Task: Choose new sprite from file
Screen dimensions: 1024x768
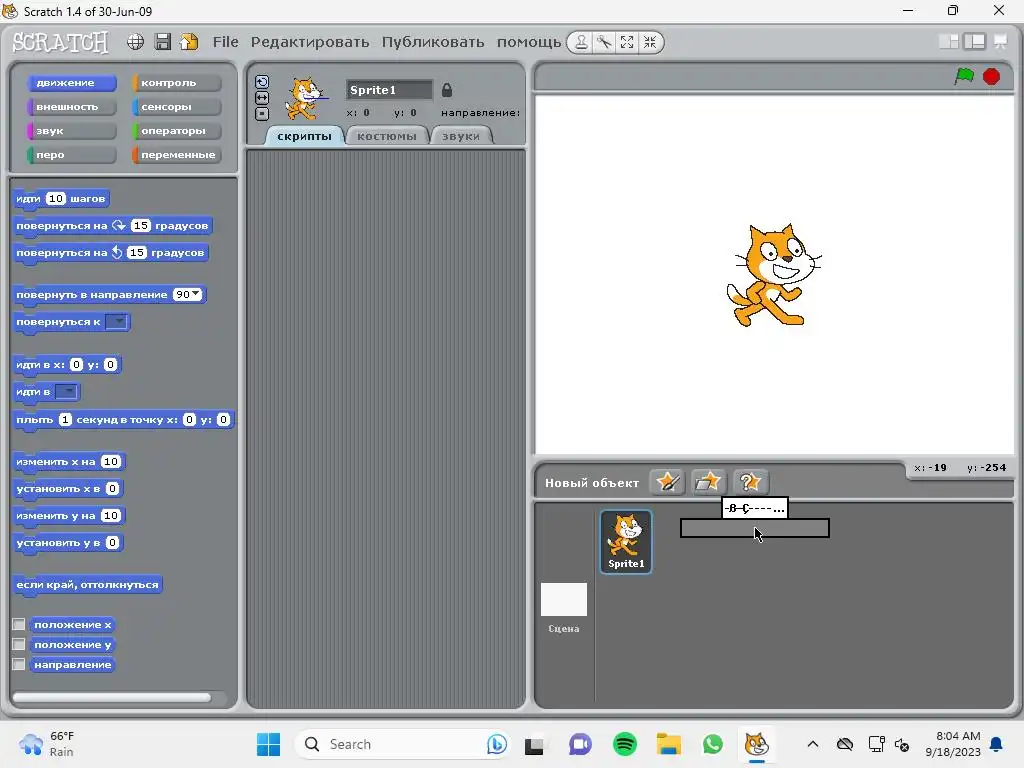Action: click(x=708, y=483)
